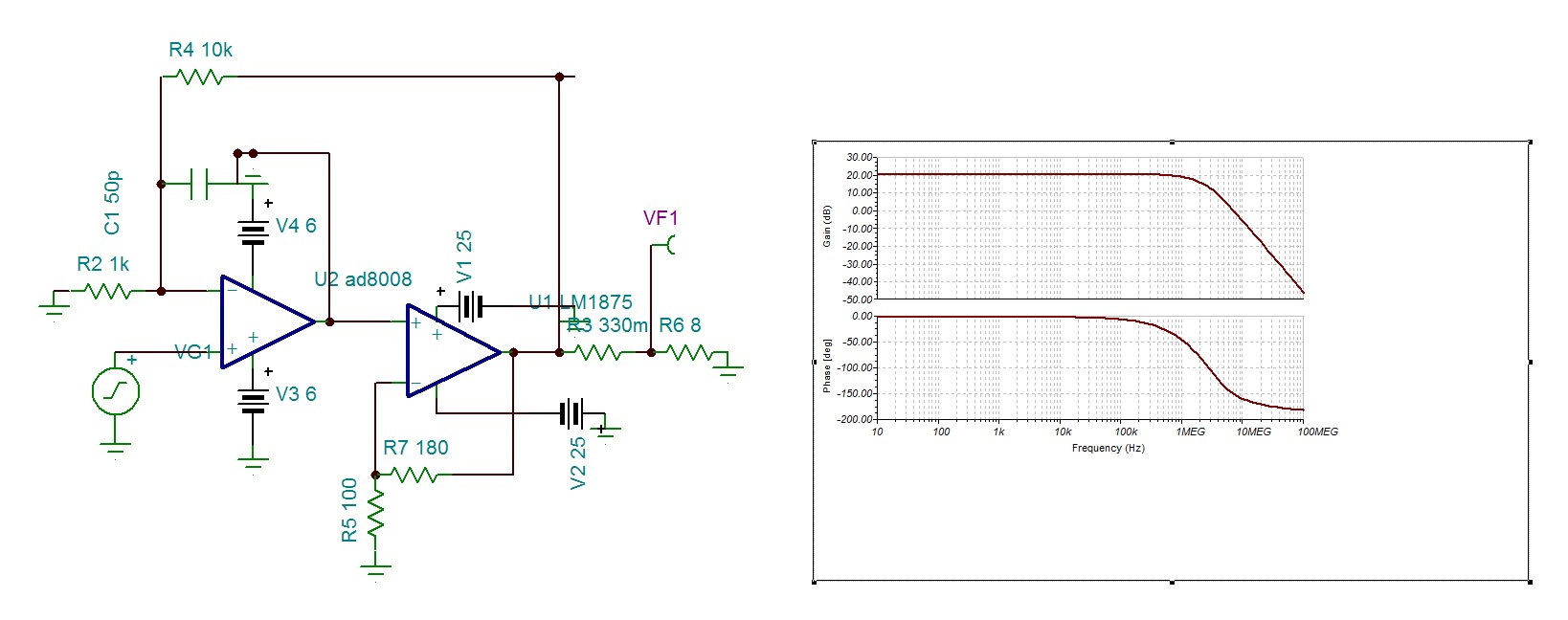Click the 100MEG frequency axis tick label

(1317, 432)
